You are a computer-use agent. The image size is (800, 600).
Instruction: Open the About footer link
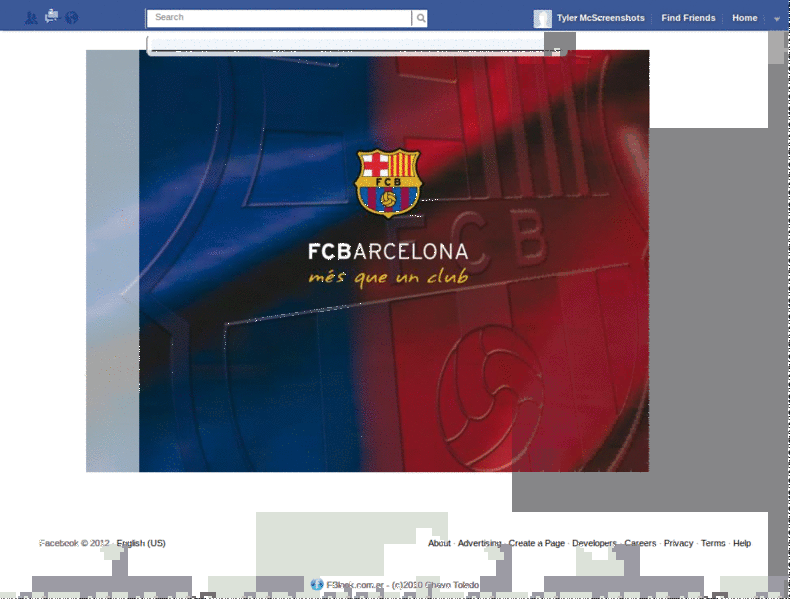[439, 543]
